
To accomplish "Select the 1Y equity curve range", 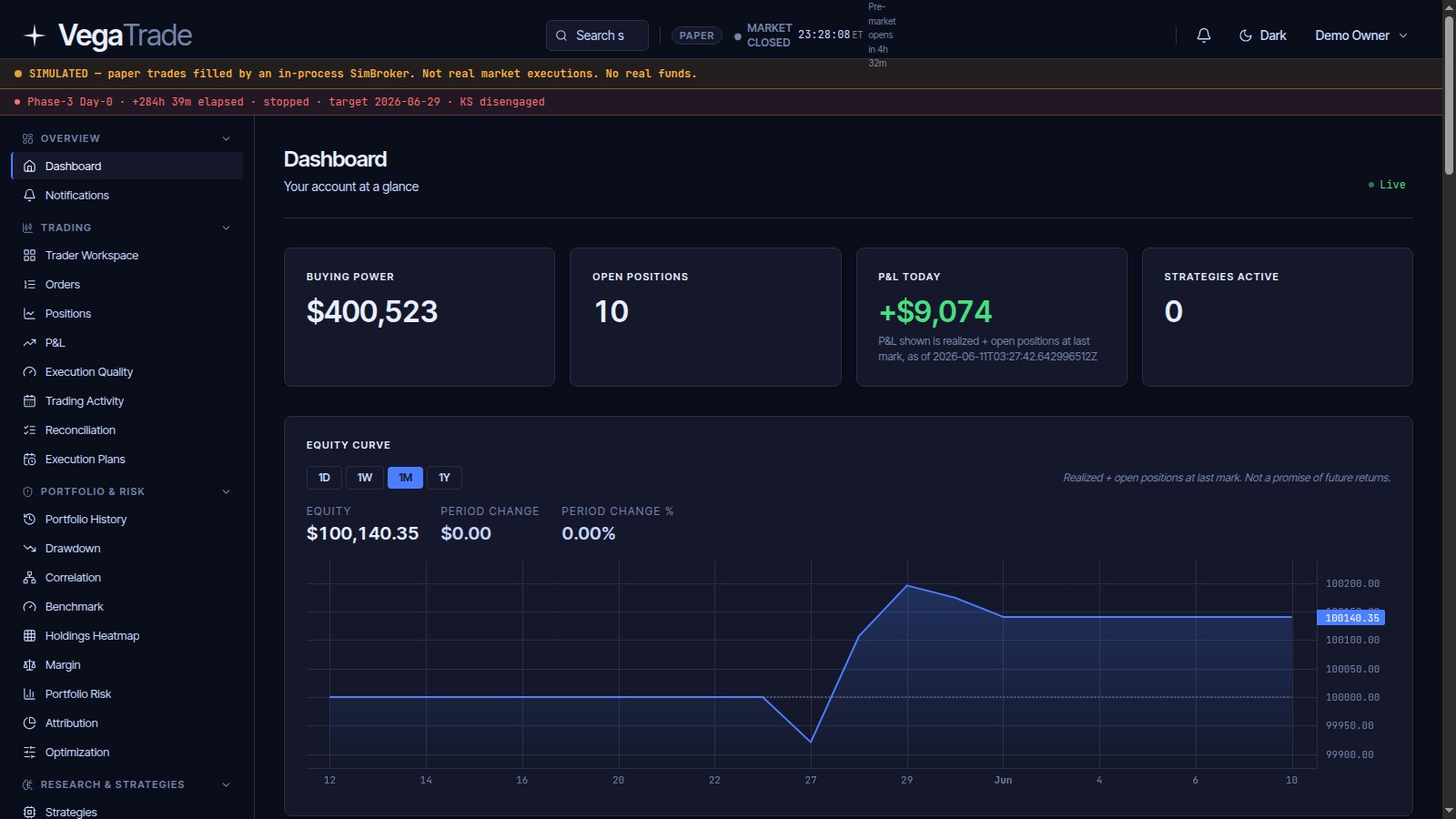I will coord(444,478).
